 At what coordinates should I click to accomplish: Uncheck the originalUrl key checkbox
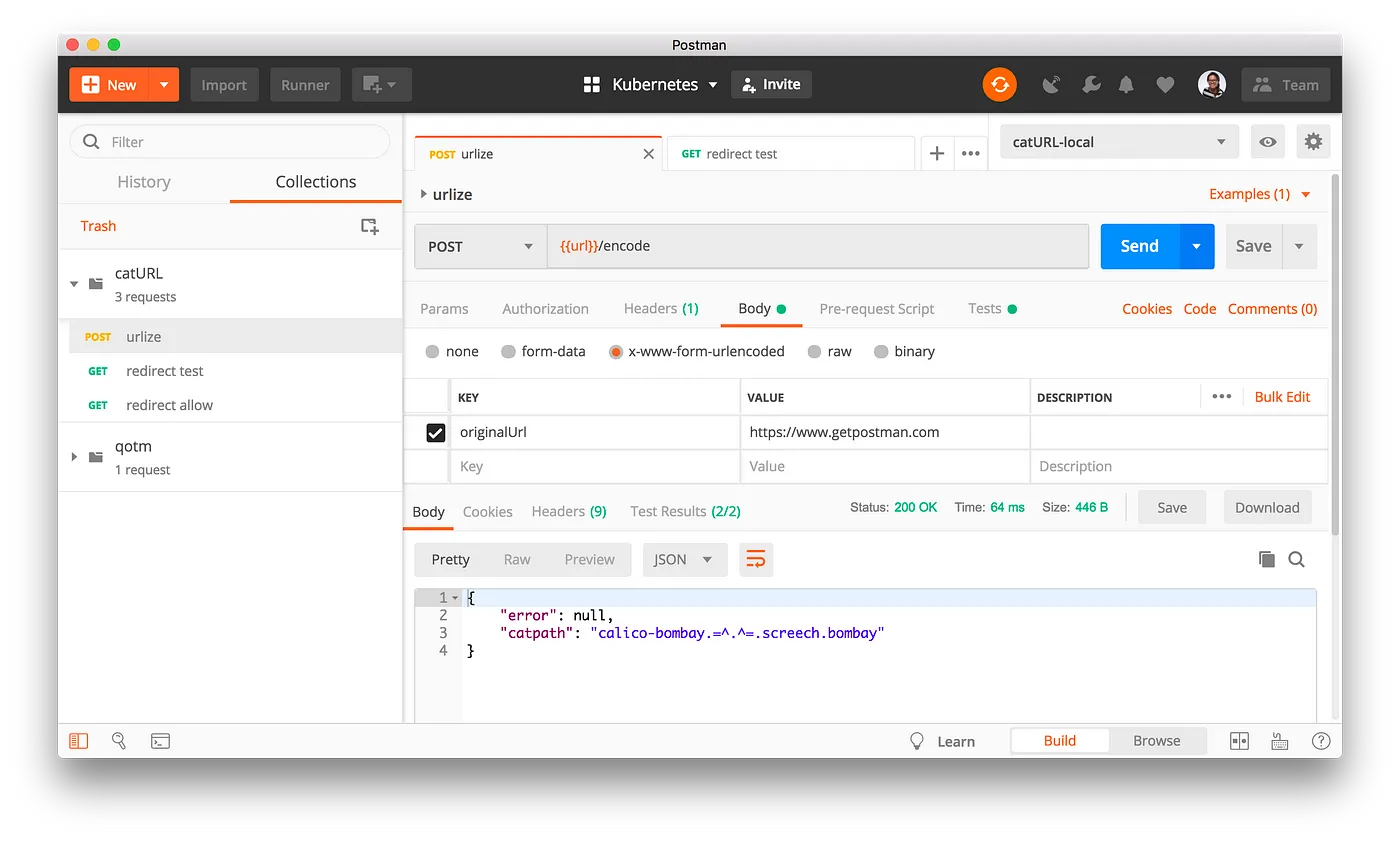436,433
